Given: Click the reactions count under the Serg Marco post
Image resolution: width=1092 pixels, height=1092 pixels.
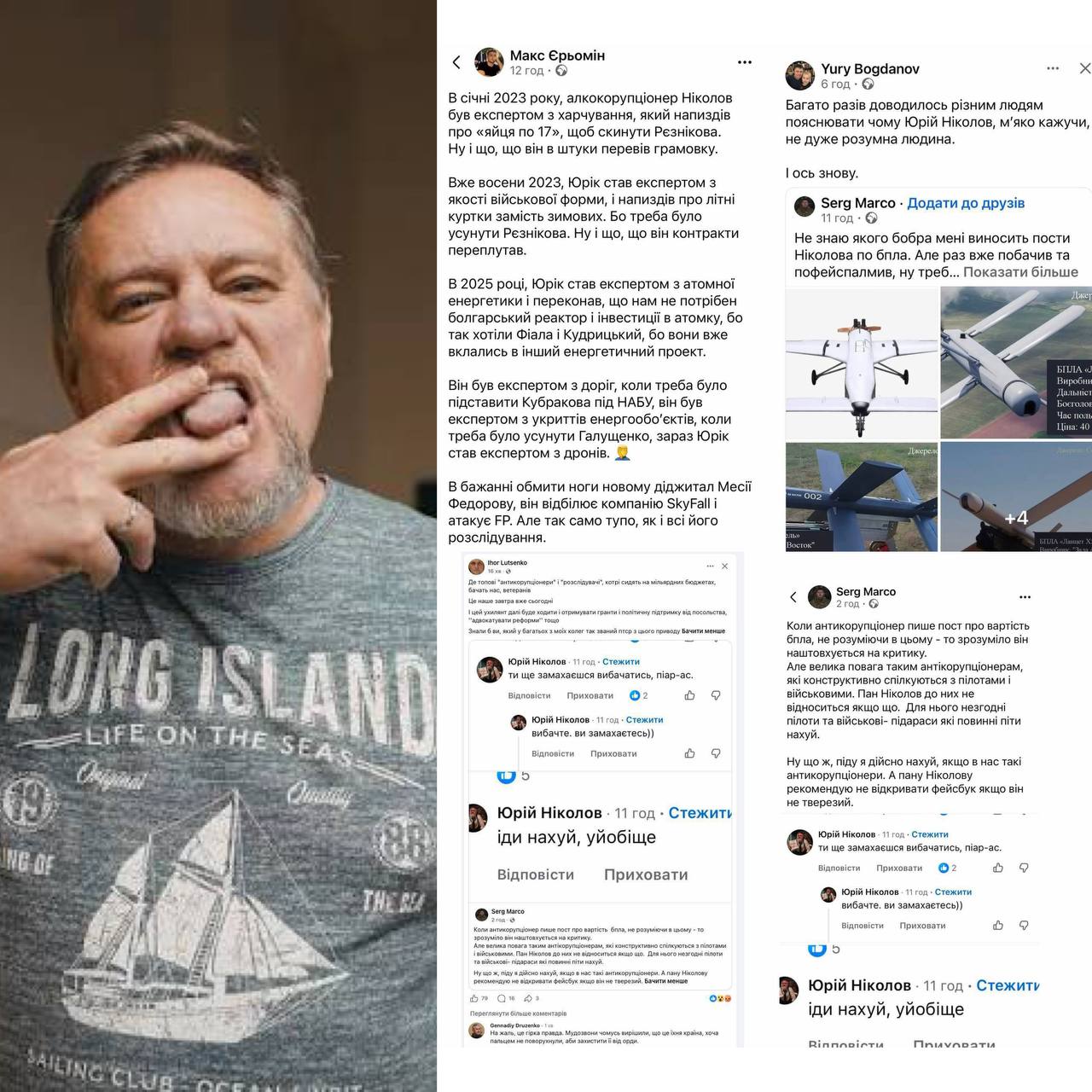Looking at the screenshot, I should click(483, 997).
